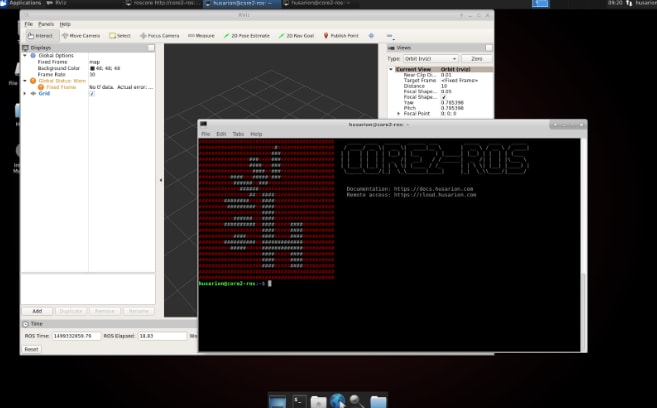Open the application finder magnifier in dock
Screen dimensions: 657x408
(357, 401)
